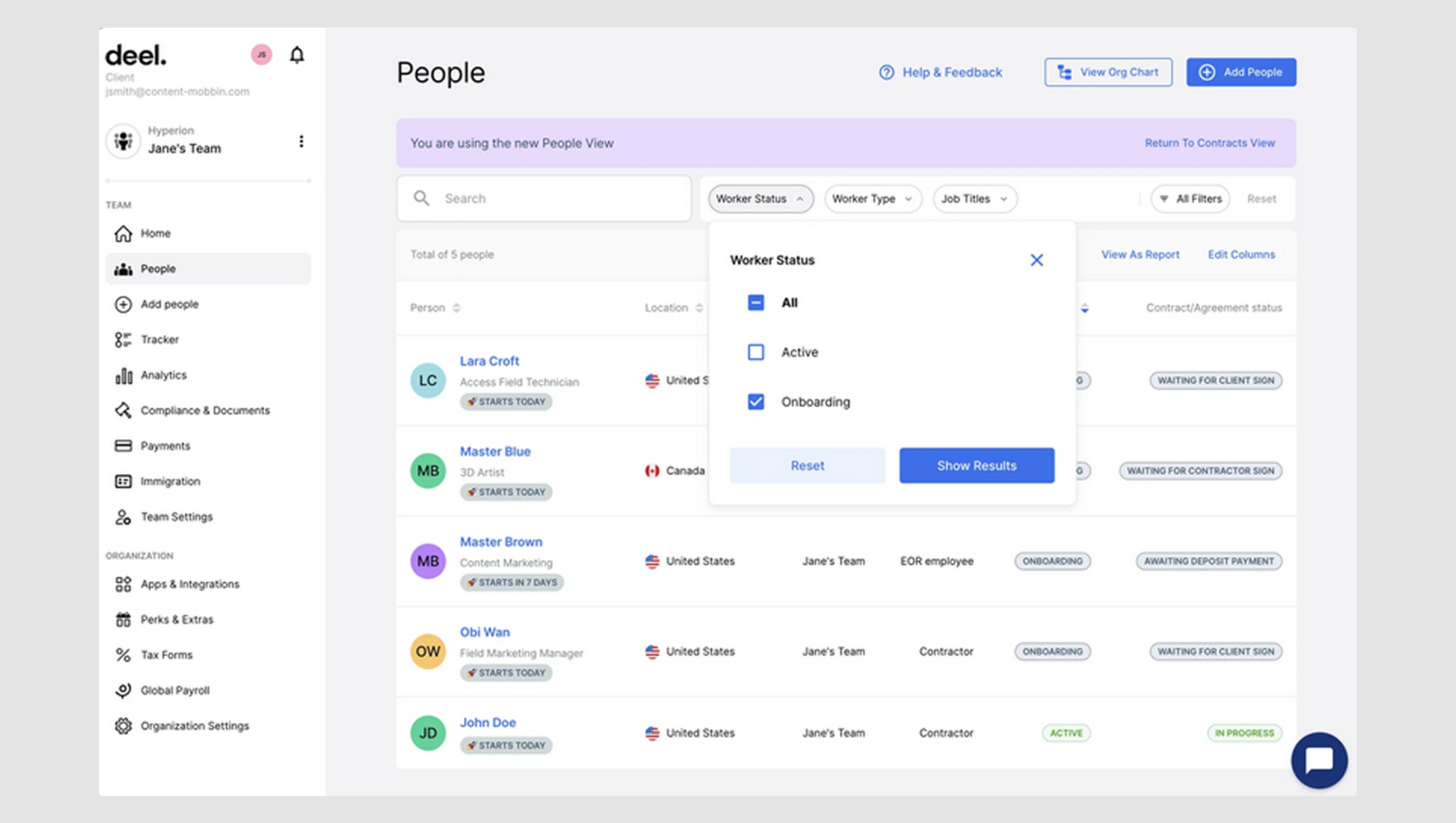This screenshot has height=823, width=1456.
Task: Click the Compliance & Documents gavel icon
Action: [123, 411]
